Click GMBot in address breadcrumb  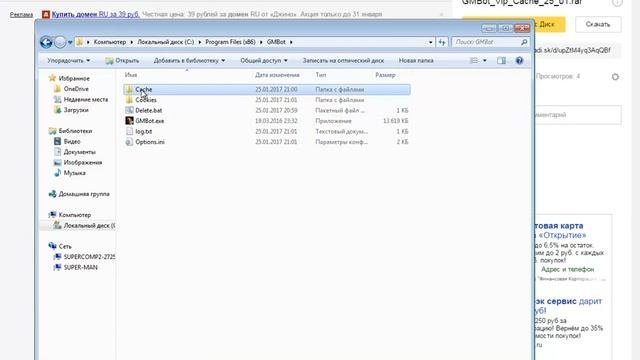[276, 42]
